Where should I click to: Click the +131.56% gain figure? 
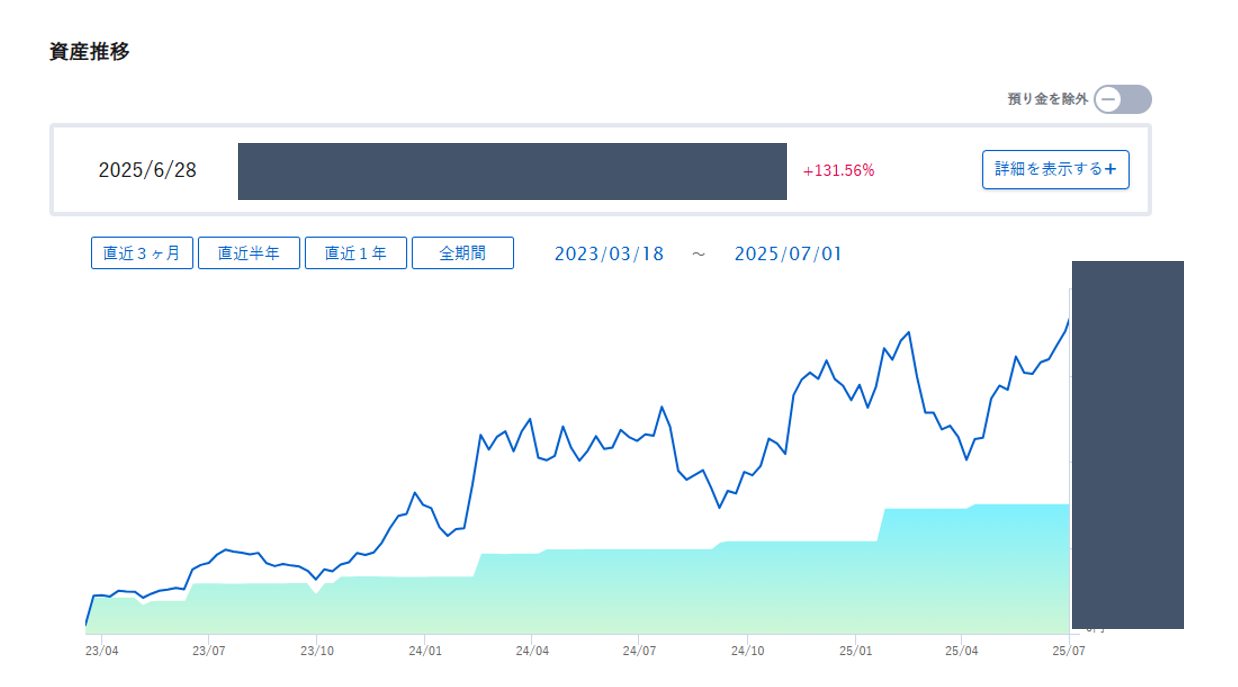[839, 170]
